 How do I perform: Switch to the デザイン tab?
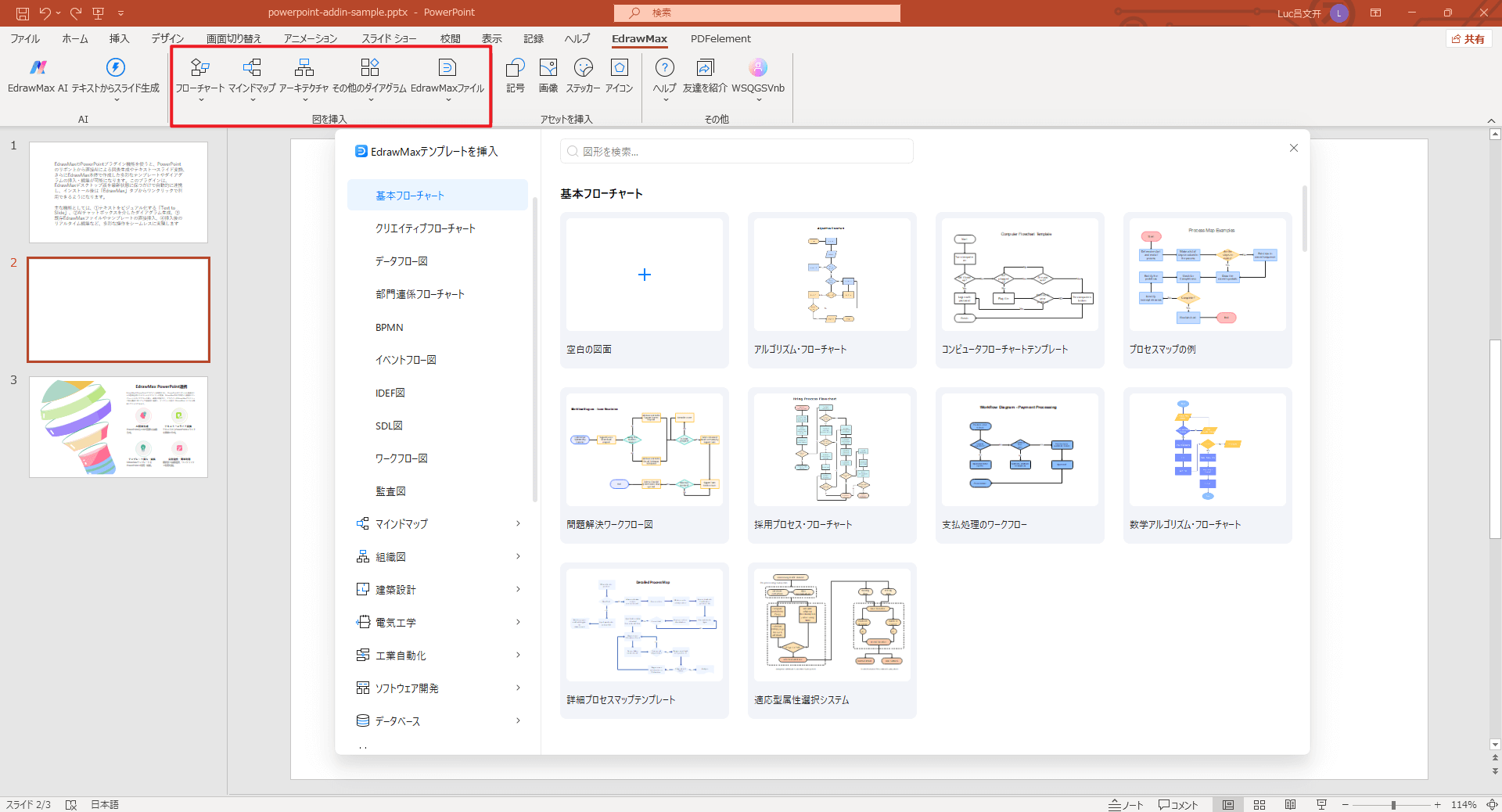pyautogui.click(x=167, y=38)
